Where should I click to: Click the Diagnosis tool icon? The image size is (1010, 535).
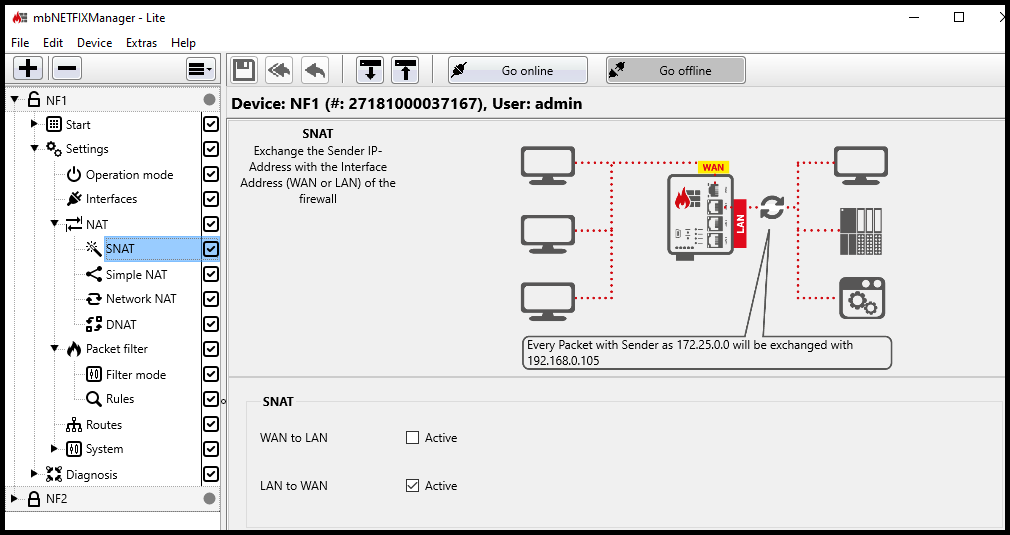[x=54, y=474]
